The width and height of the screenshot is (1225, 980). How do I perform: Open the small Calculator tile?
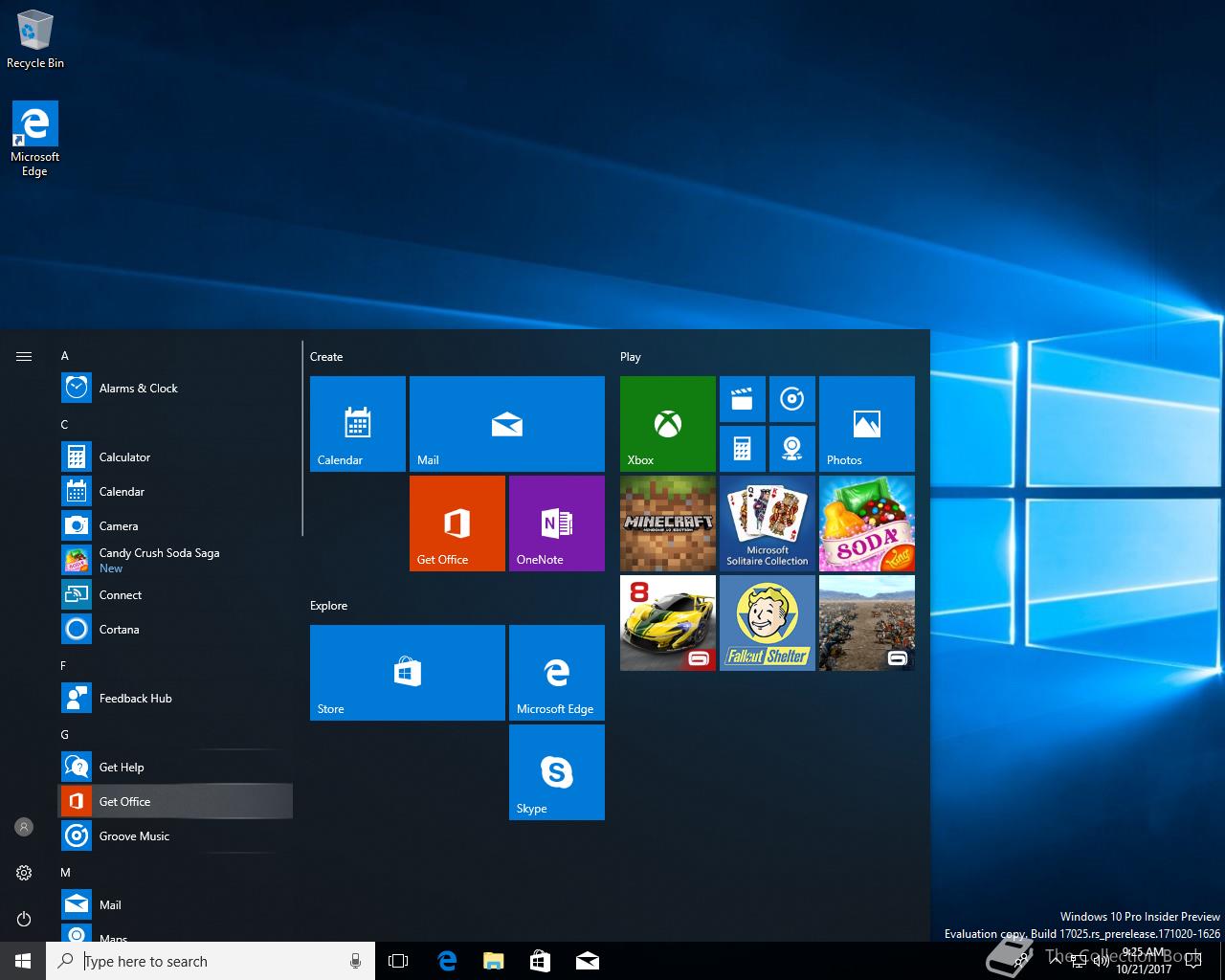(743, 449)
